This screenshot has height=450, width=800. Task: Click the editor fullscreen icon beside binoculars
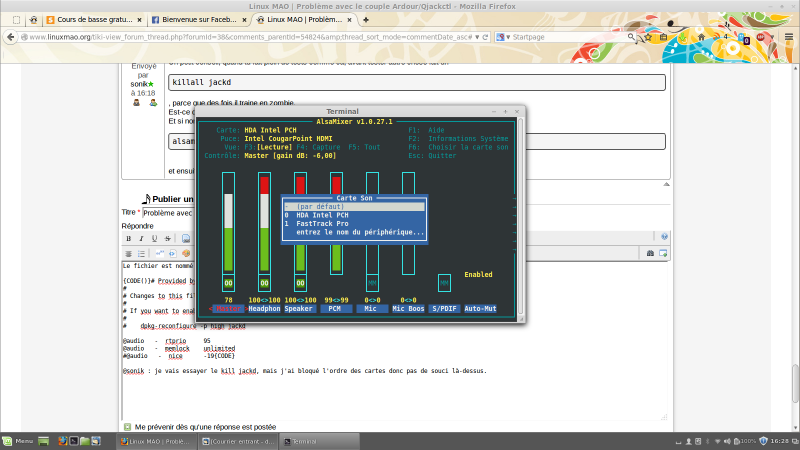(663, 253)
